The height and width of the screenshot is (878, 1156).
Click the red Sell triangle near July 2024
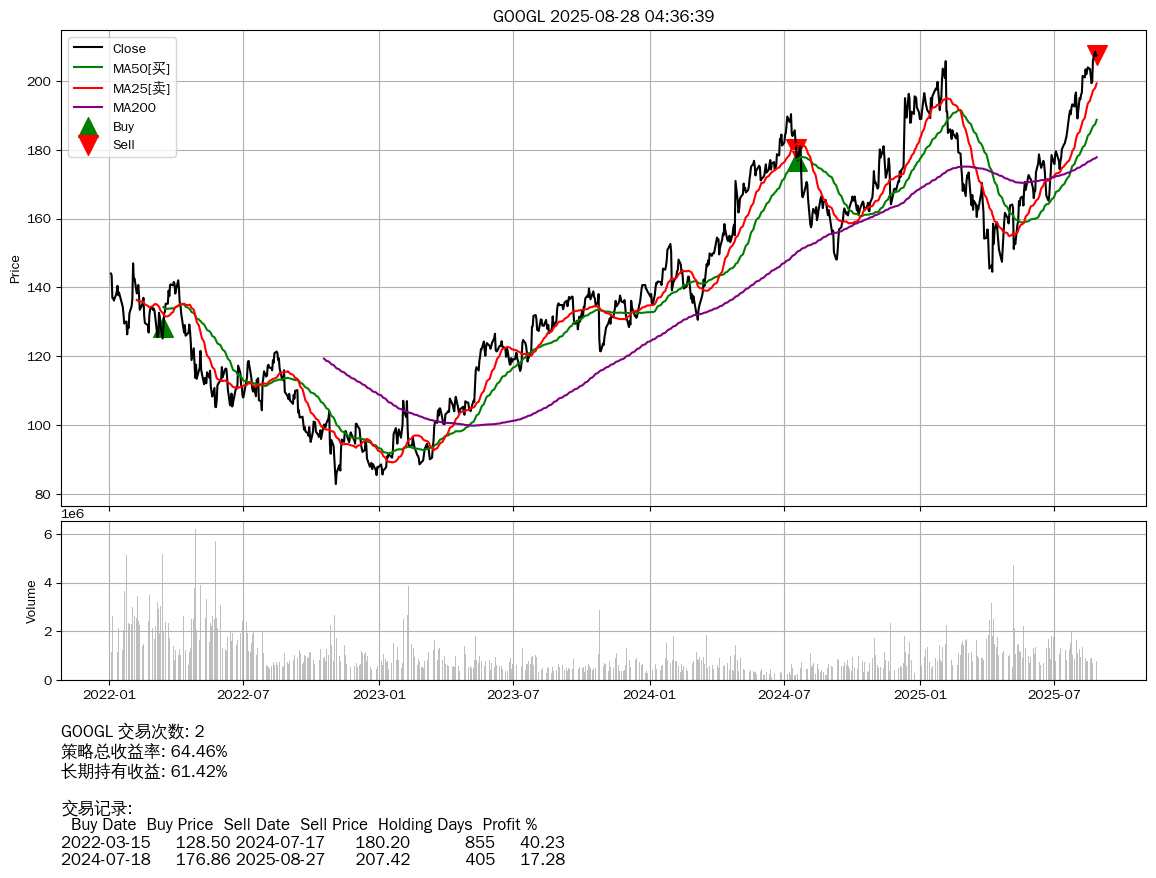click(796, 149)
